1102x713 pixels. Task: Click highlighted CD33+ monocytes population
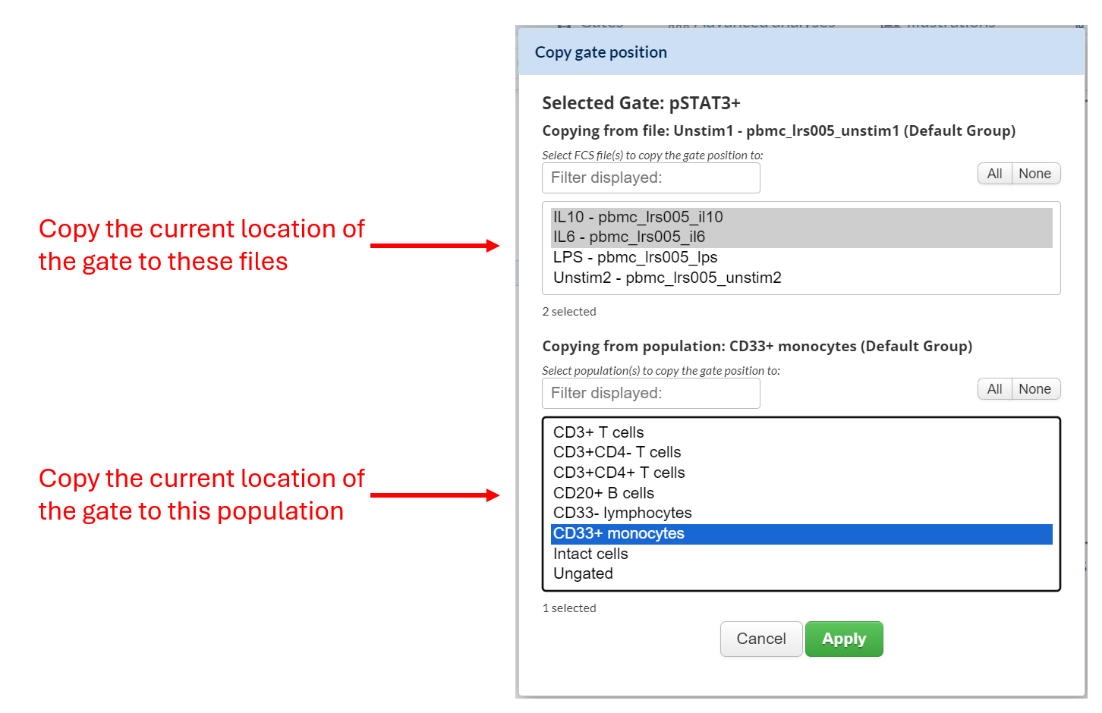[x=618, y=534]
